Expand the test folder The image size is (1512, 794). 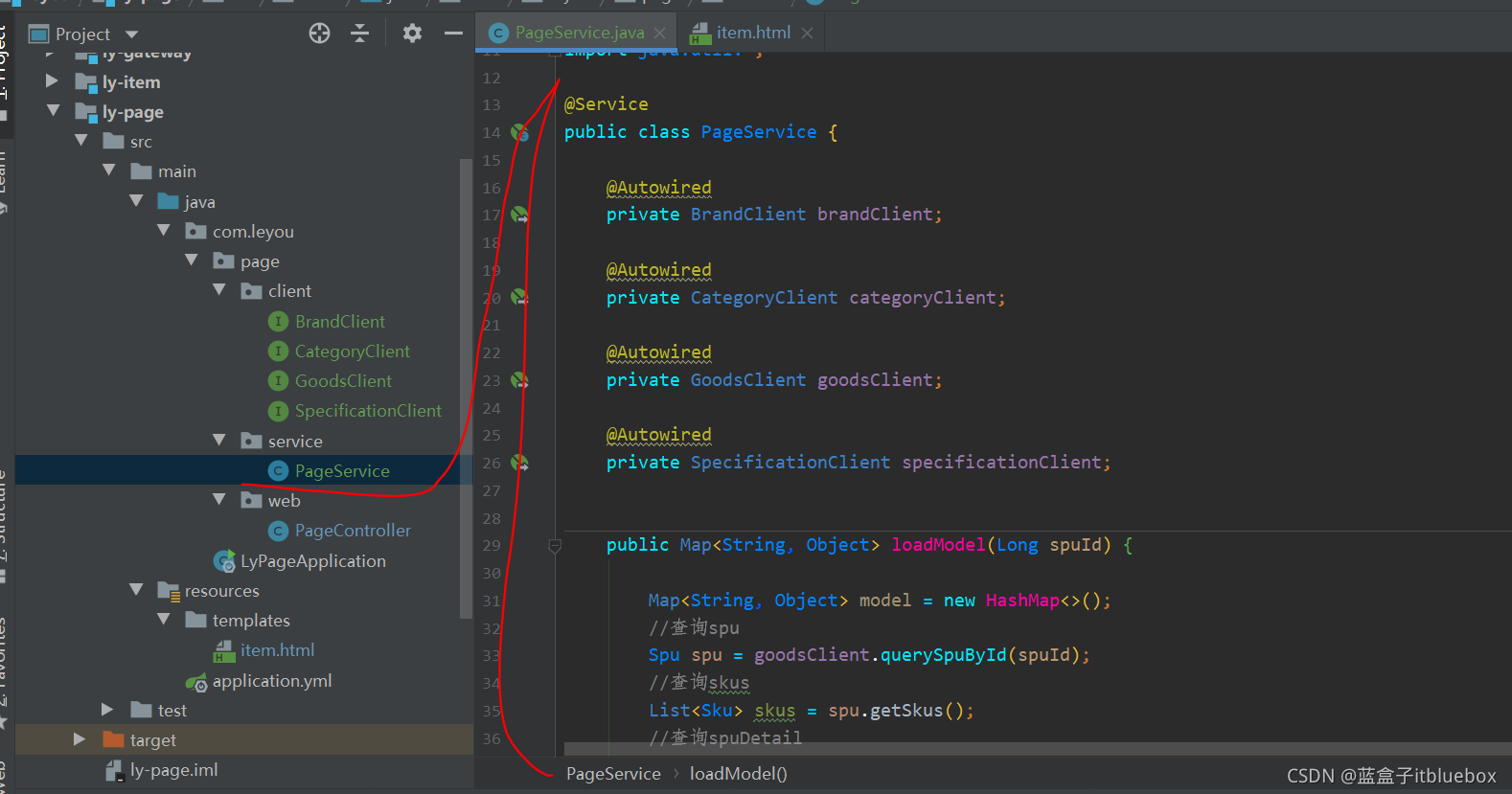point(107,710)
